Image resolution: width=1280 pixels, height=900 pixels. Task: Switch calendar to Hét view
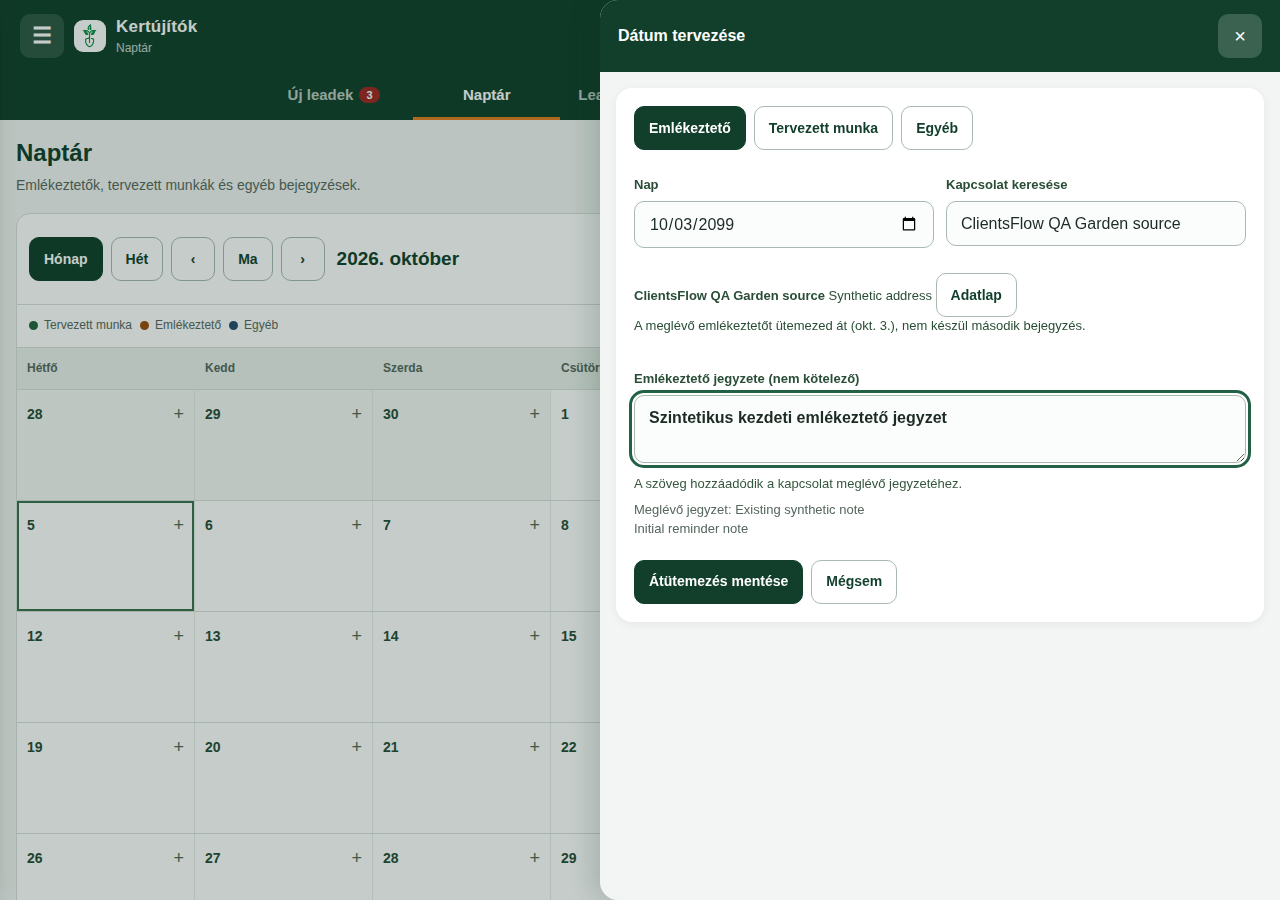[x=137, y=259]
